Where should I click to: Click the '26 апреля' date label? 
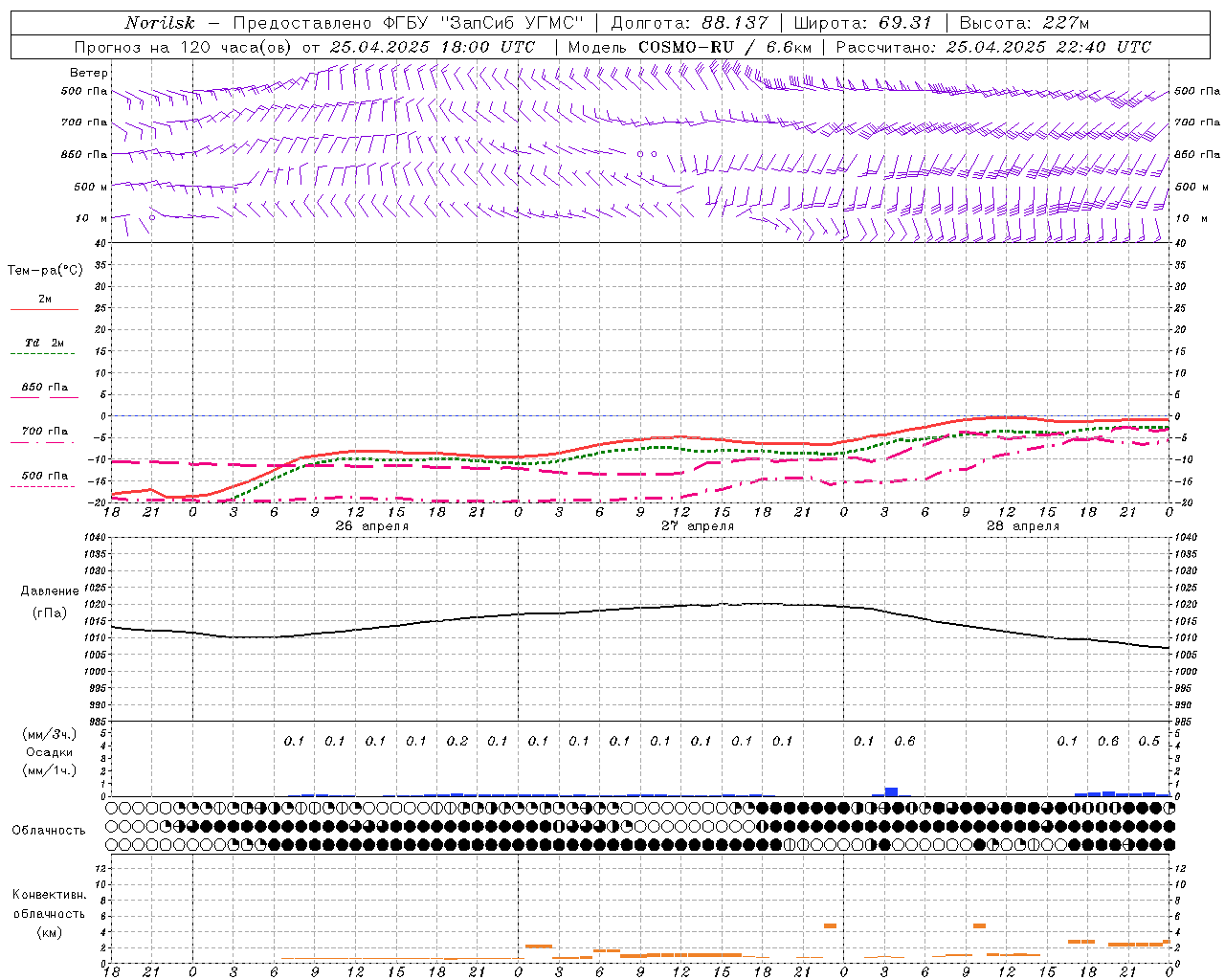[x=371, y=526]
